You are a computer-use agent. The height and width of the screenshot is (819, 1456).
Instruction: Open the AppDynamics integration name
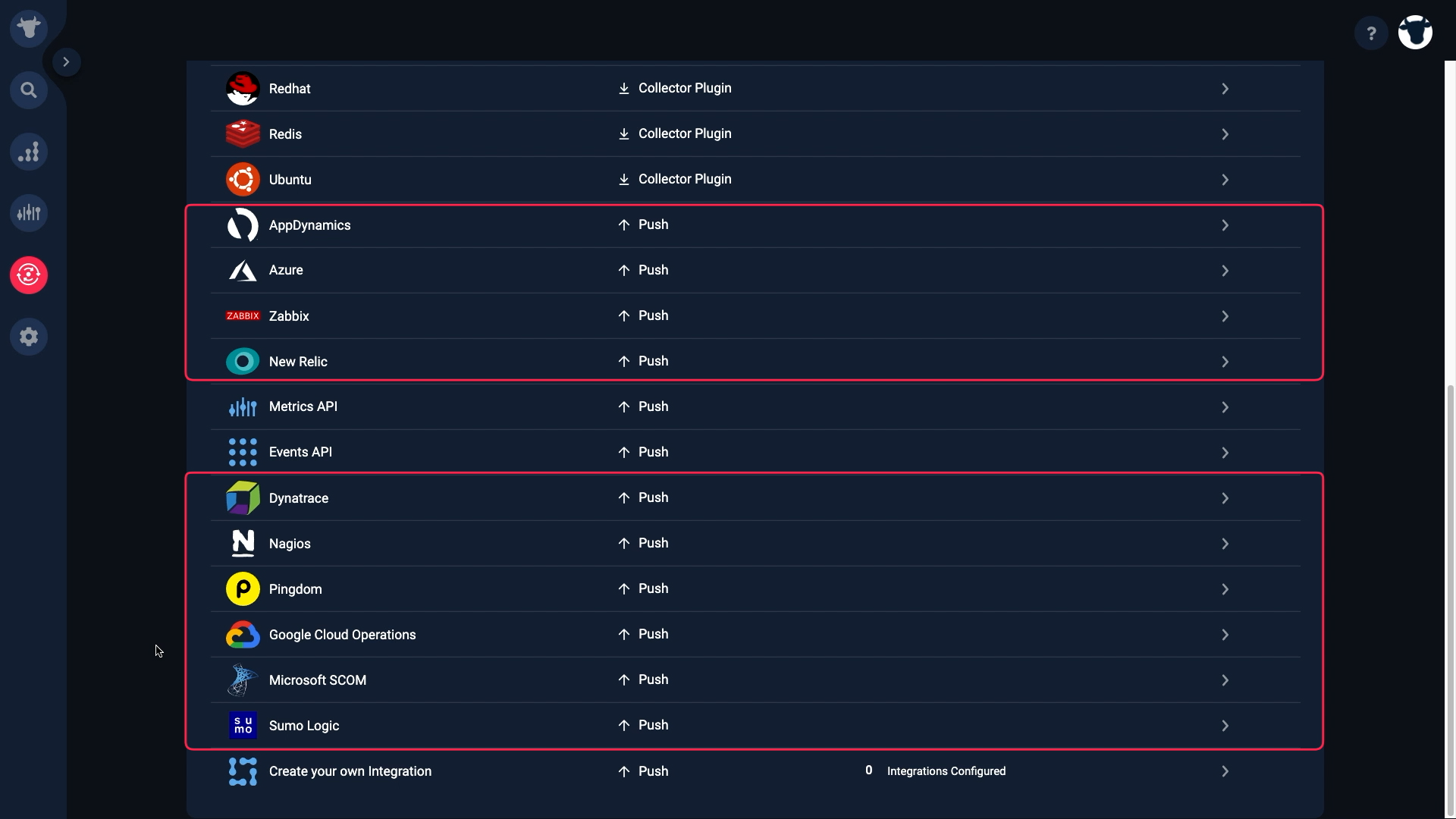click(309, 225)
